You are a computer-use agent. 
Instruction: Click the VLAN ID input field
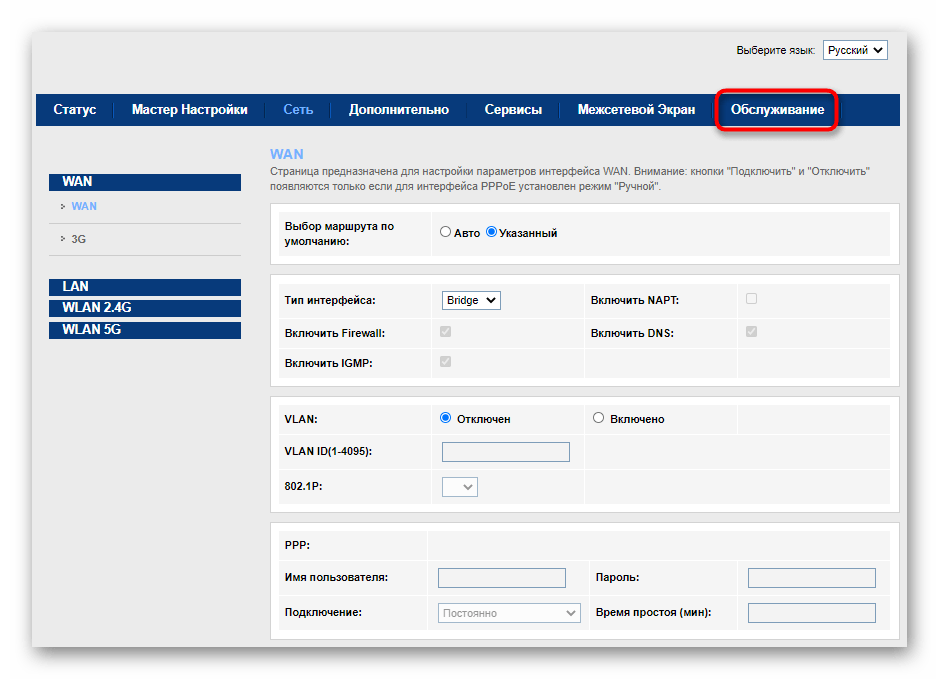tap(505, 452)
